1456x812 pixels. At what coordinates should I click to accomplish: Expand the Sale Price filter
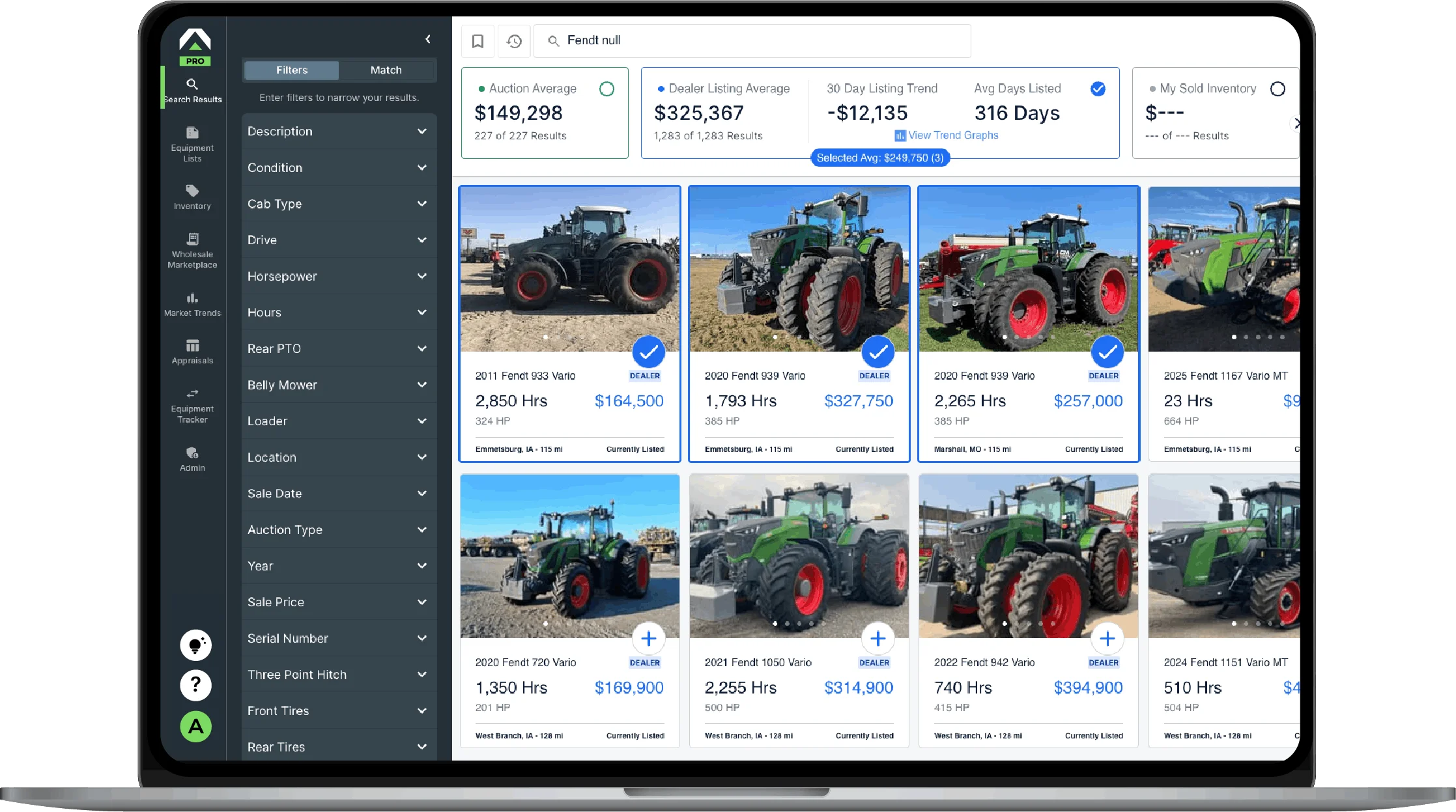pos(339,602)
